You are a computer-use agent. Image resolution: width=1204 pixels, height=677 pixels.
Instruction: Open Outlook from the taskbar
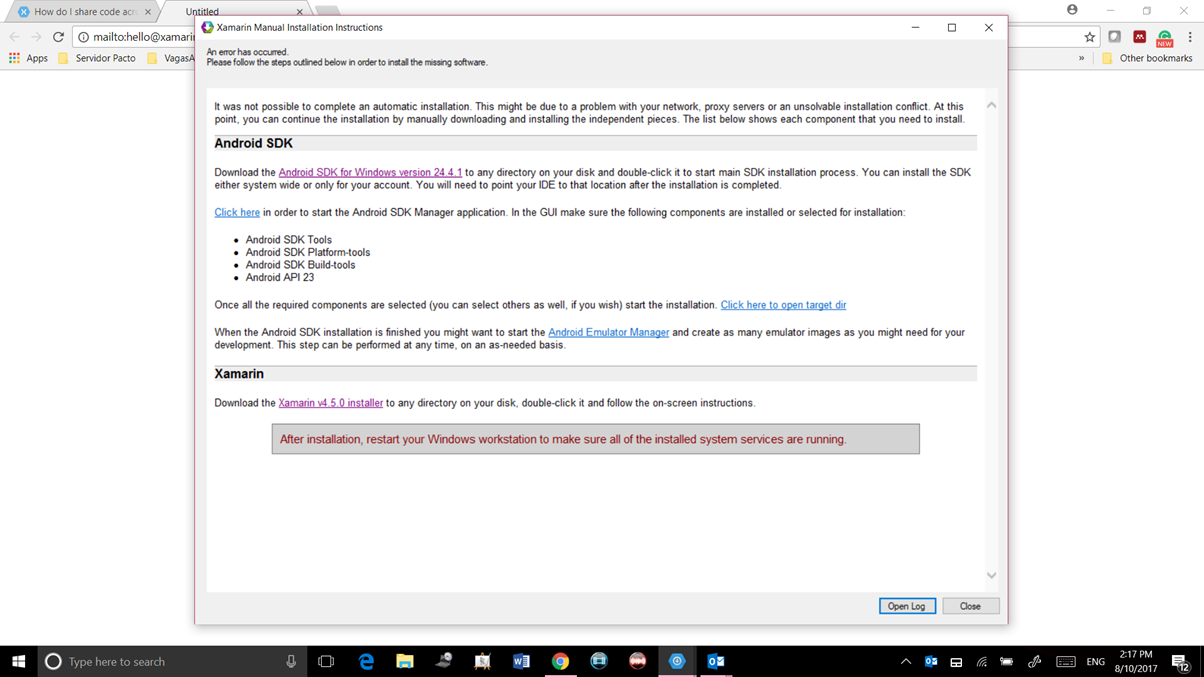(716, 661)
